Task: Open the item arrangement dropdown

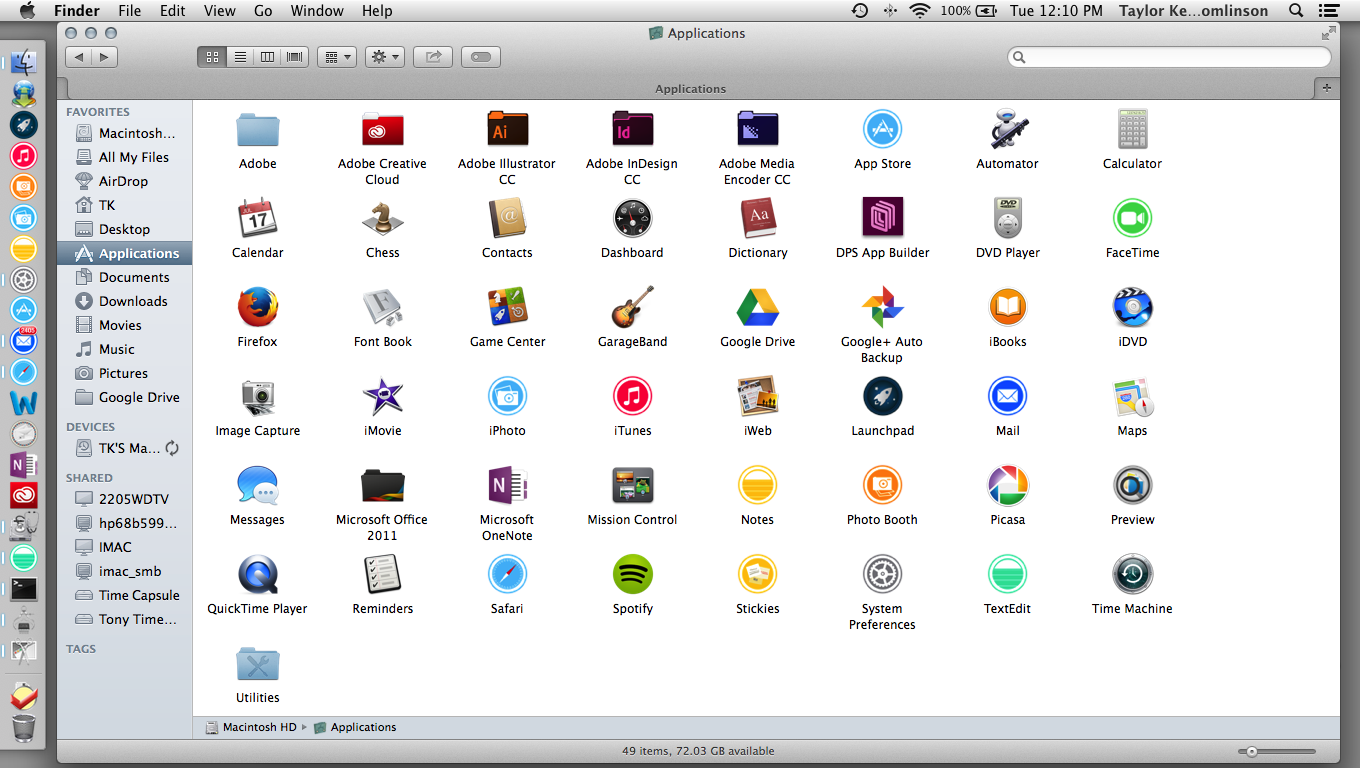Action: (337, 57)
